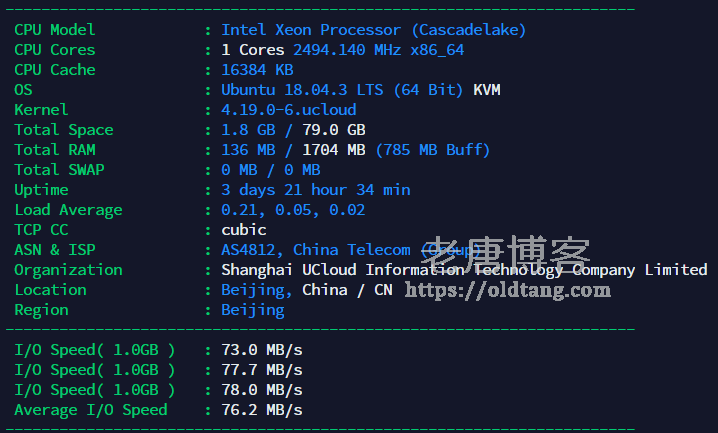Click the 2494.140 MHz x86_64 text

[378, 50]
